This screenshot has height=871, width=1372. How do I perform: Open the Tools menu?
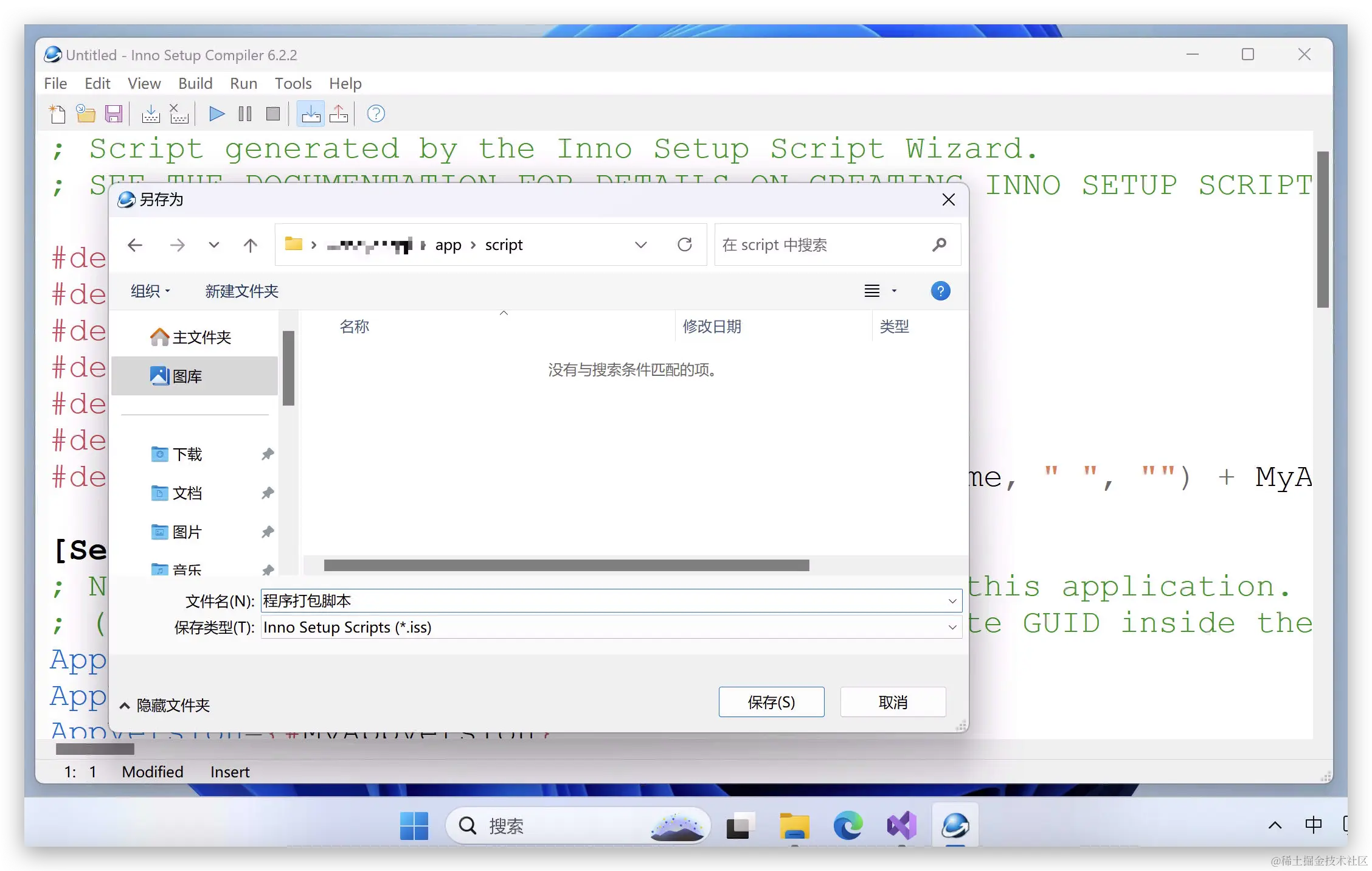[293, 83]
